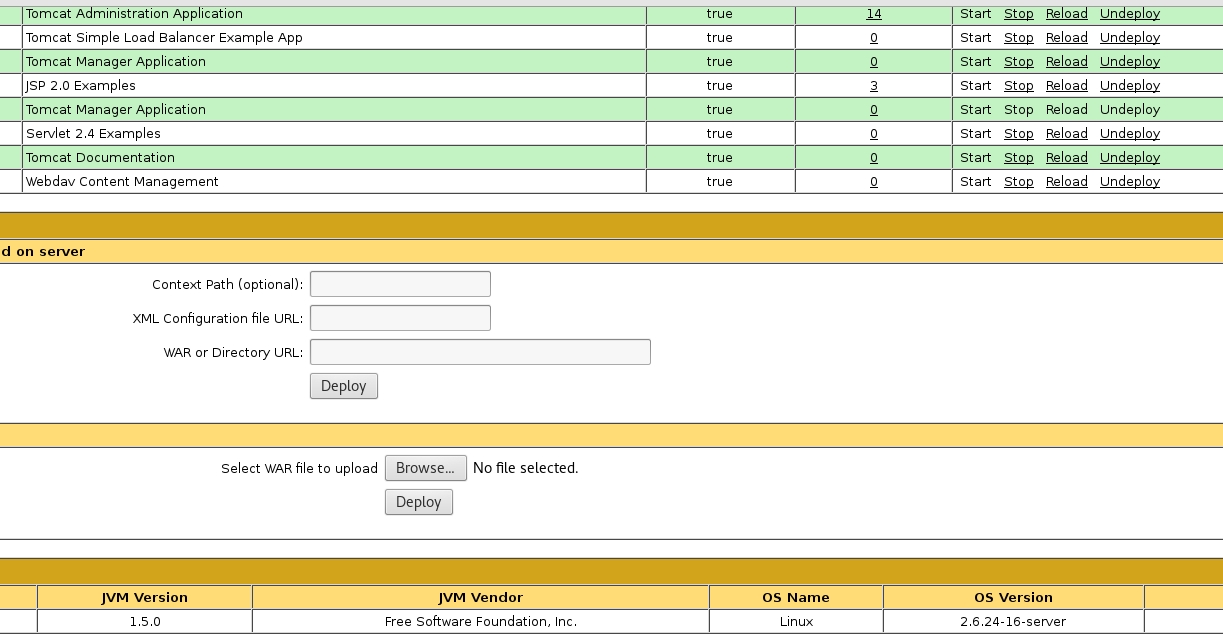This screenshot has width=1223, height=642.
Task: Reload the Servlet 2.4 Examples application
Action: (1066, 134)
